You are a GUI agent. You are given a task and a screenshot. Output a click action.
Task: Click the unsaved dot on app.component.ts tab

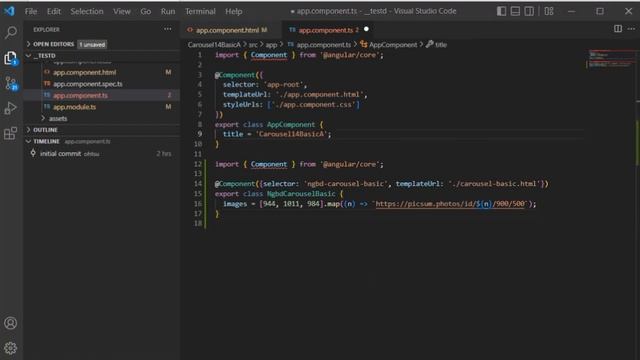tap(366, 29)
